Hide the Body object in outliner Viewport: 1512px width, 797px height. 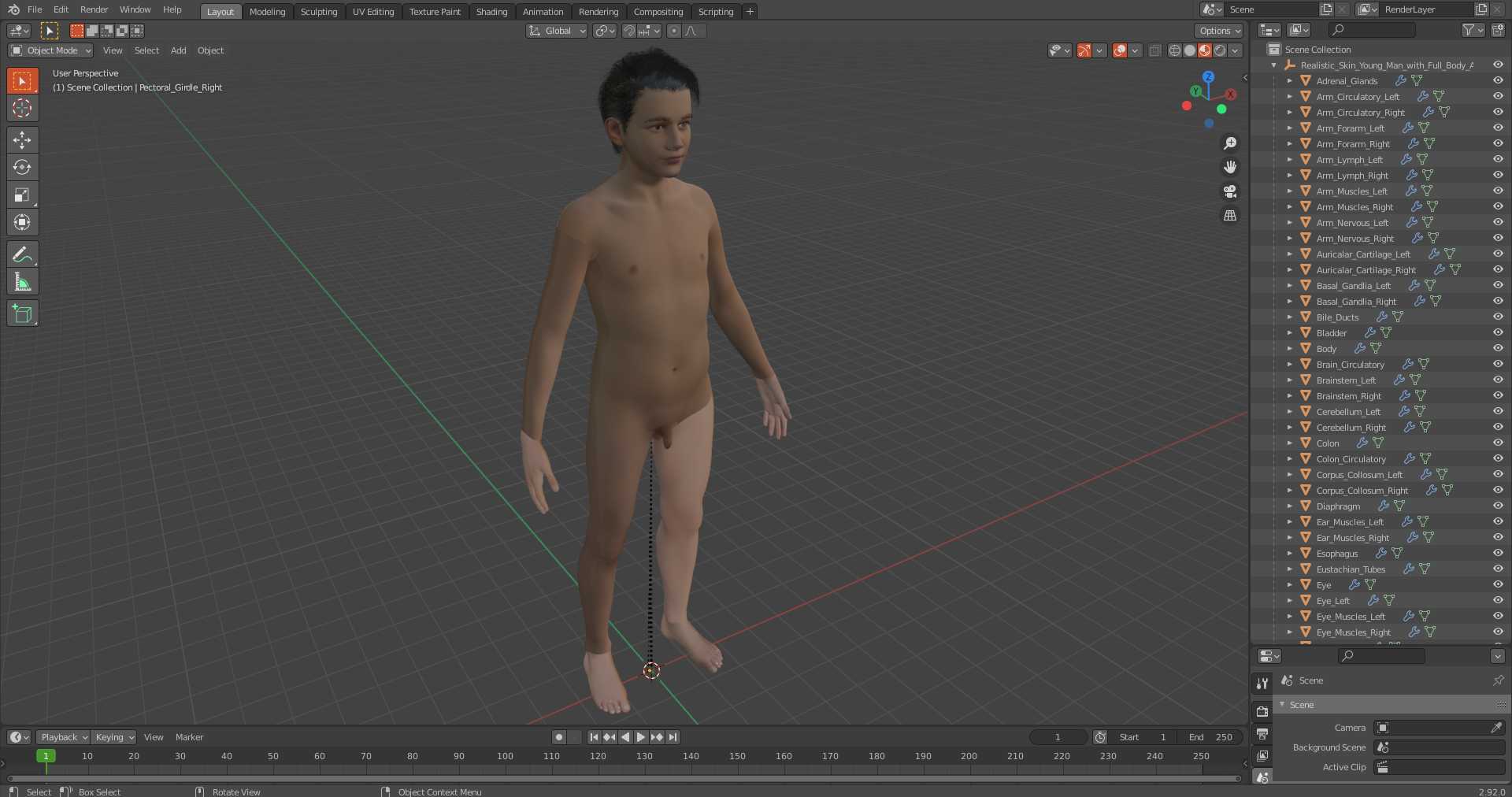tap(1498, 348)
